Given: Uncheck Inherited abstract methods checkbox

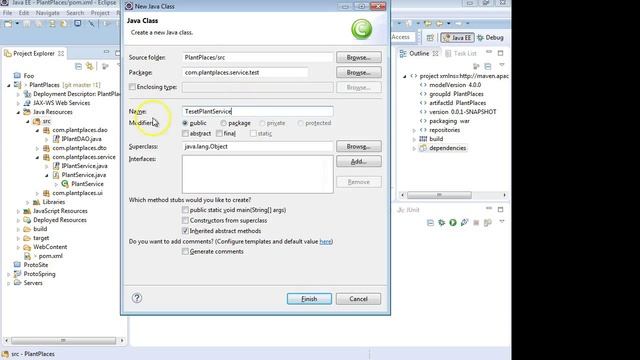Looking at the screenshot, I should (x=185, y=231).
